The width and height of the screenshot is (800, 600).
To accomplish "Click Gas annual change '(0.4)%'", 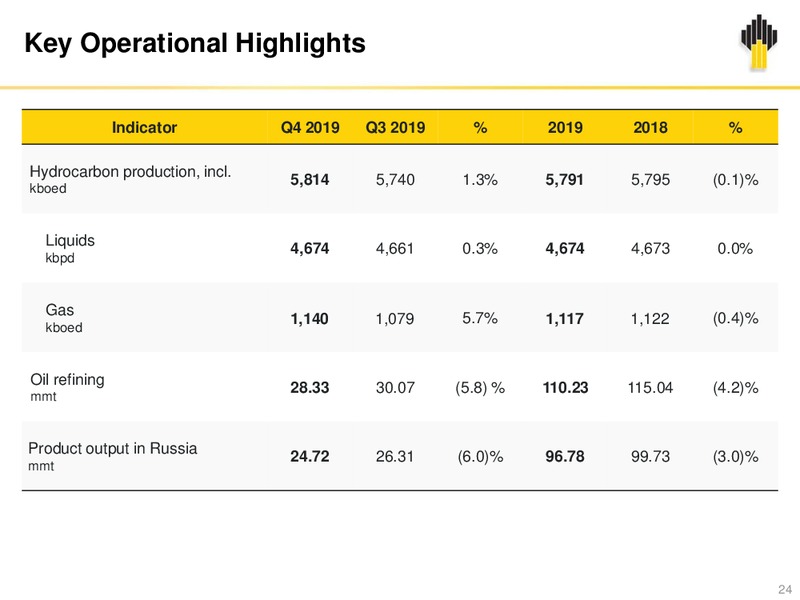I will tap(736, 318).
